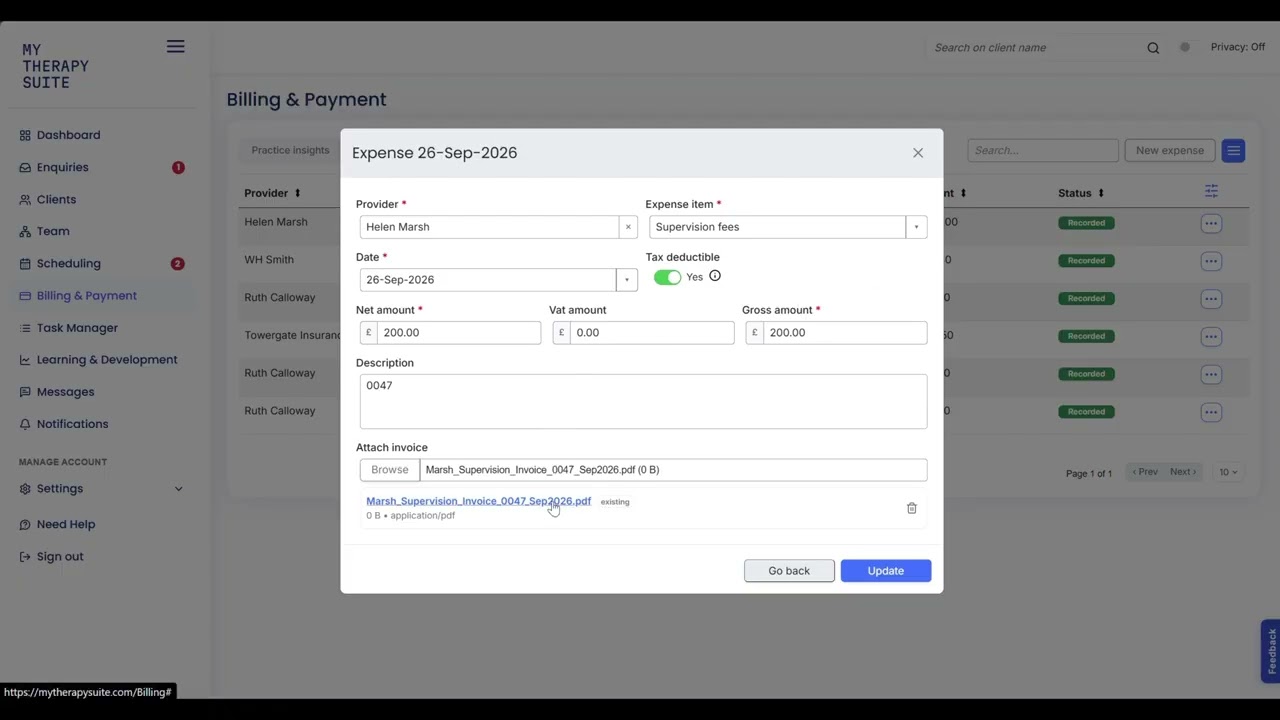Switch to the Practice insights tab
Image resolution: width=1280 pixels, height=720 pixels.
click(x=290, y=150)
